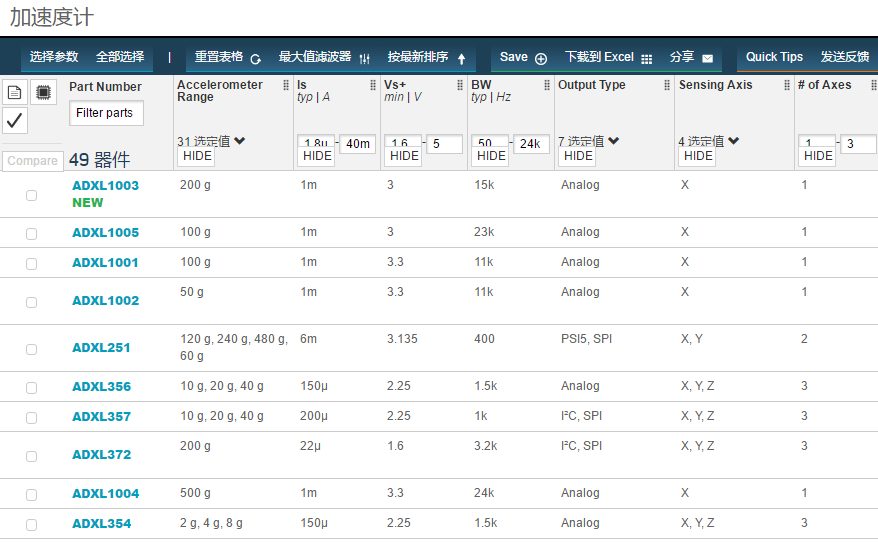
Task: Click 重置表格 in the toolbar
Action: [219, 57]
